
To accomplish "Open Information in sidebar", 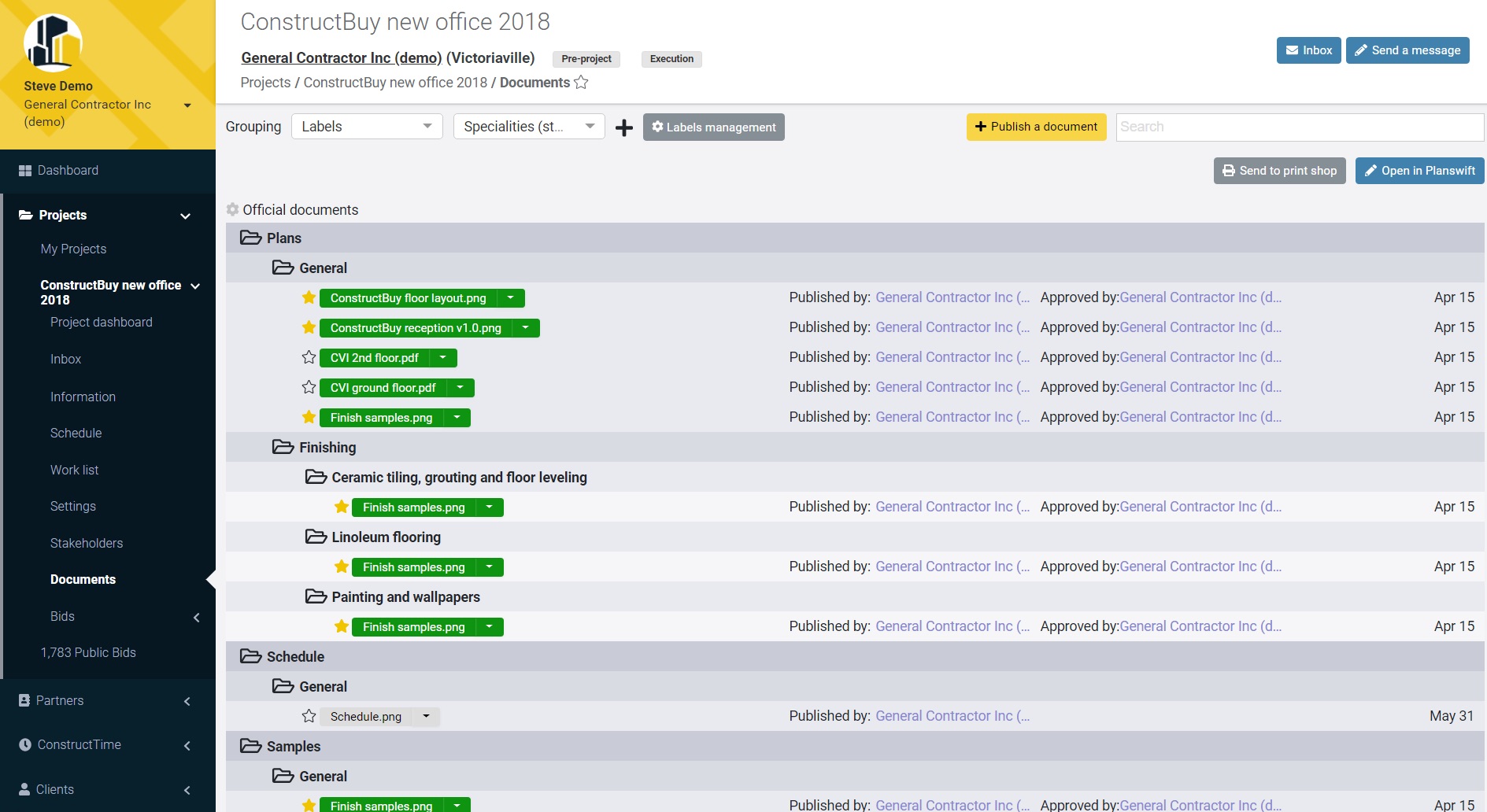I will (83, 397).
